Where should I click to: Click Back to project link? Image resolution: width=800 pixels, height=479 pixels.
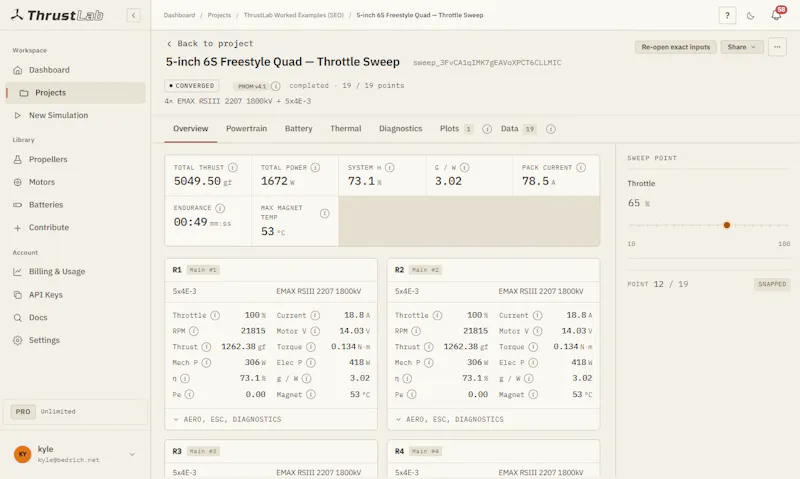[x=210, y=43]
